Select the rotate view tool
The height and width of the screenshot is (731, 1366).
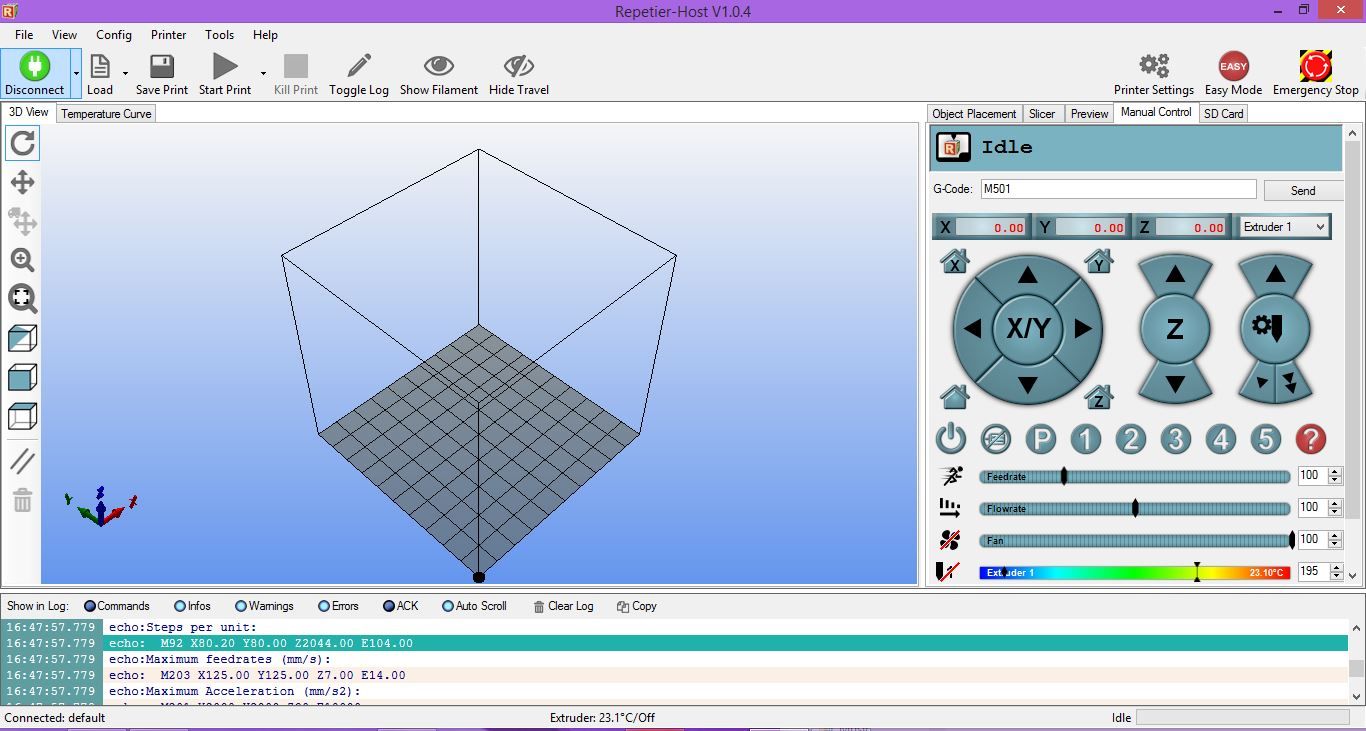coord(21,143)
